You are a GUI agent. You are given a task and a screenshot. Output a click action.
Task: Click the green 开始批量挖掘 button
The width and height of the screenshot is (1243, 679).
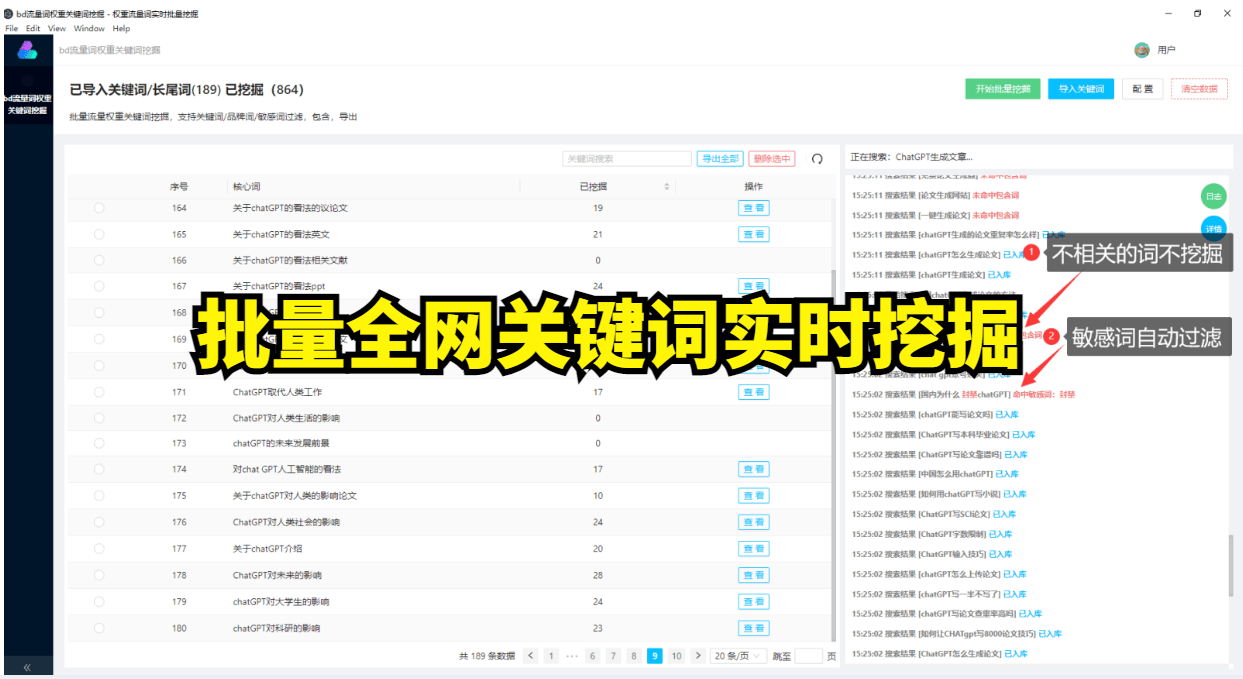tap(1002, 88)
